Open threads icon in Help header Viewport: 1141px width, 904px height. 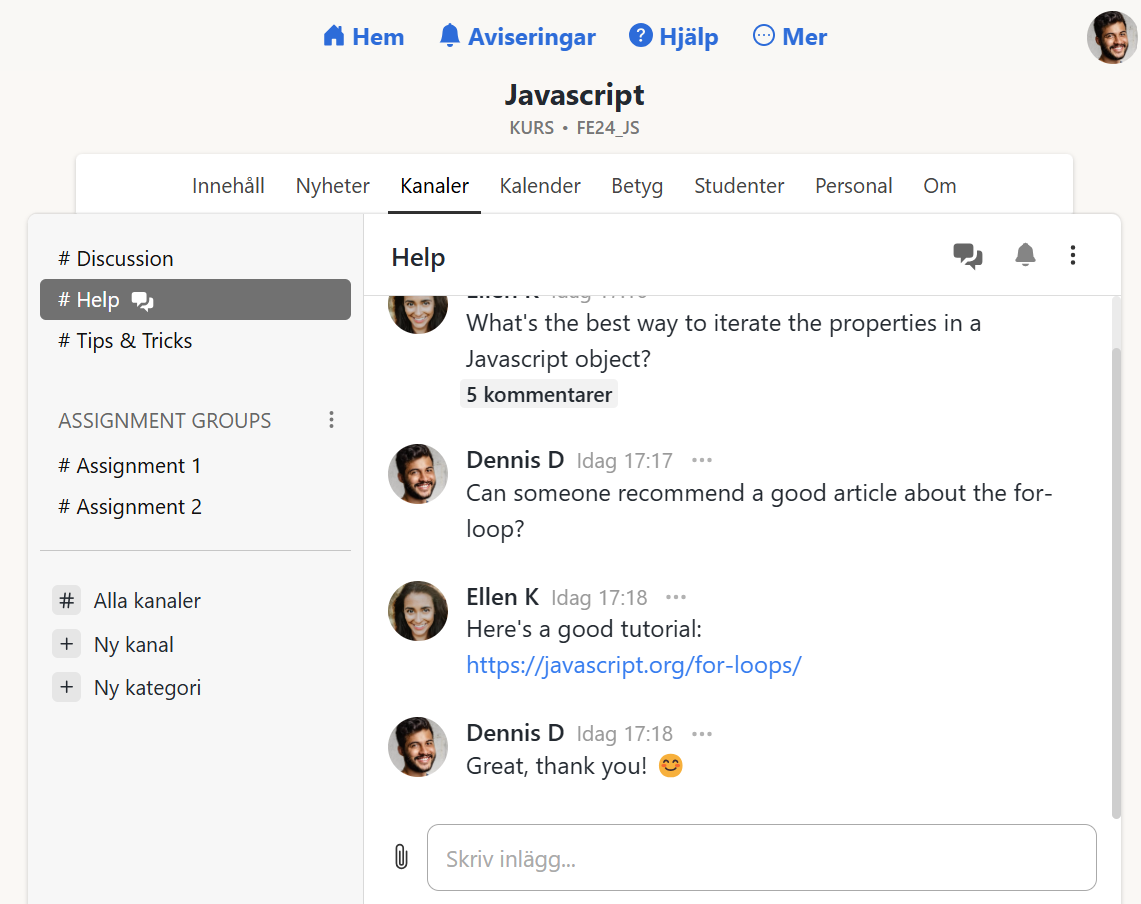pyautogui.click(x=967, y=256)
